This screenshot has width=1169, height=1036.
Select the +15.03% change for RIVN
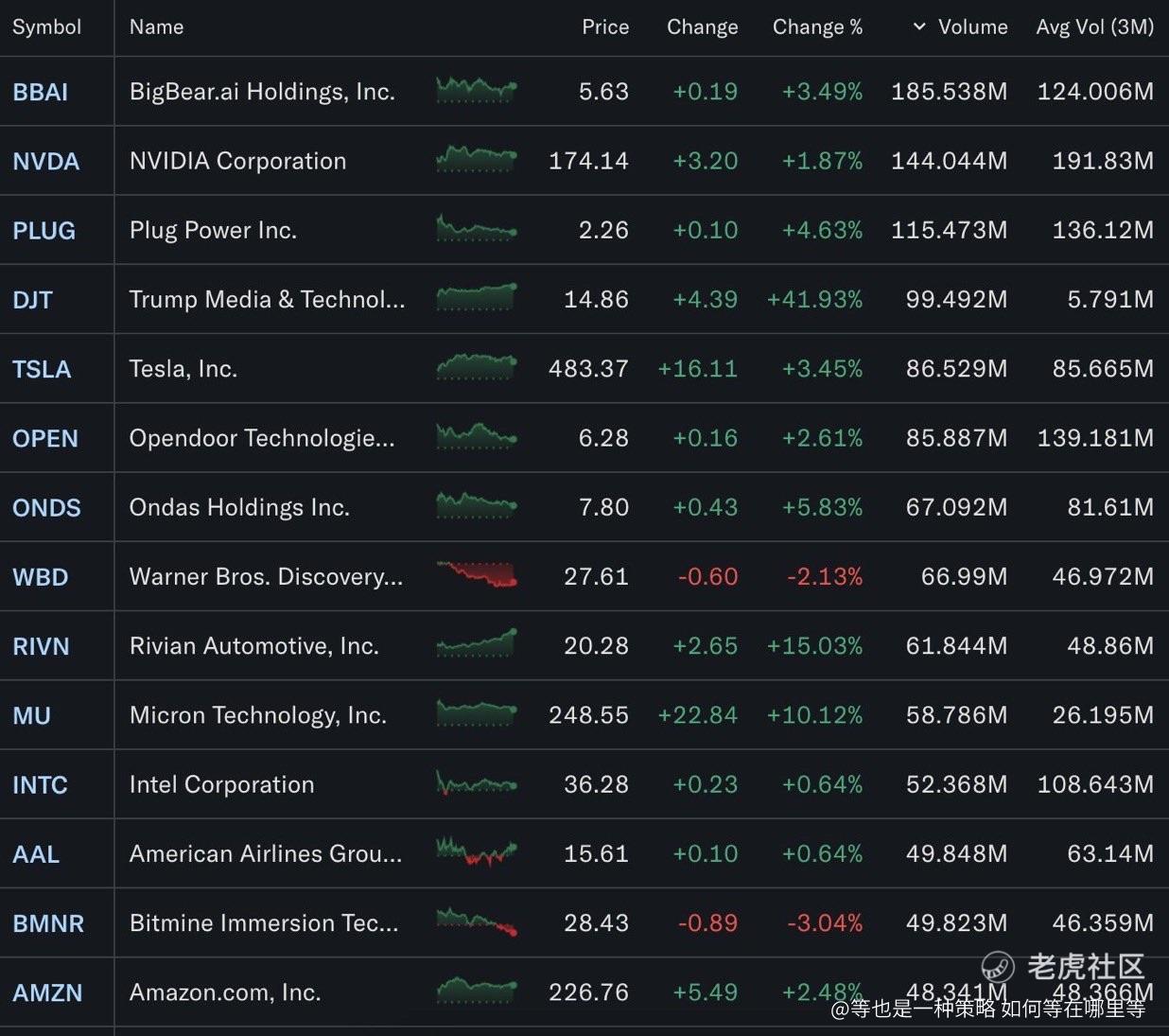click(815, 646)
